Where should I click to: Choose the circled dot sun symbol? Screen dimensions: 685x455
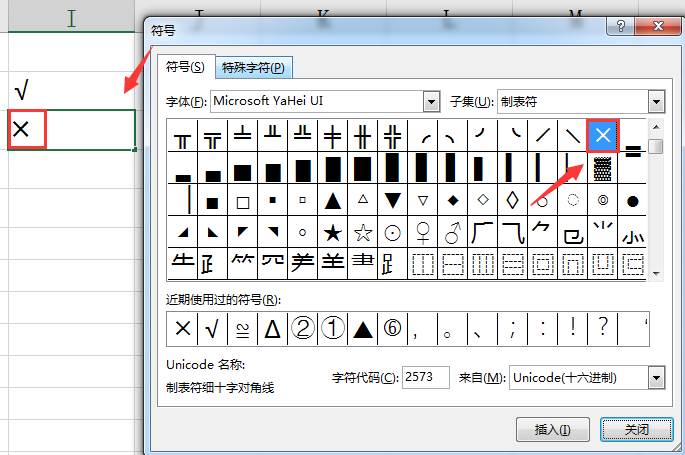pyautogui.click(x=392, y=233)
